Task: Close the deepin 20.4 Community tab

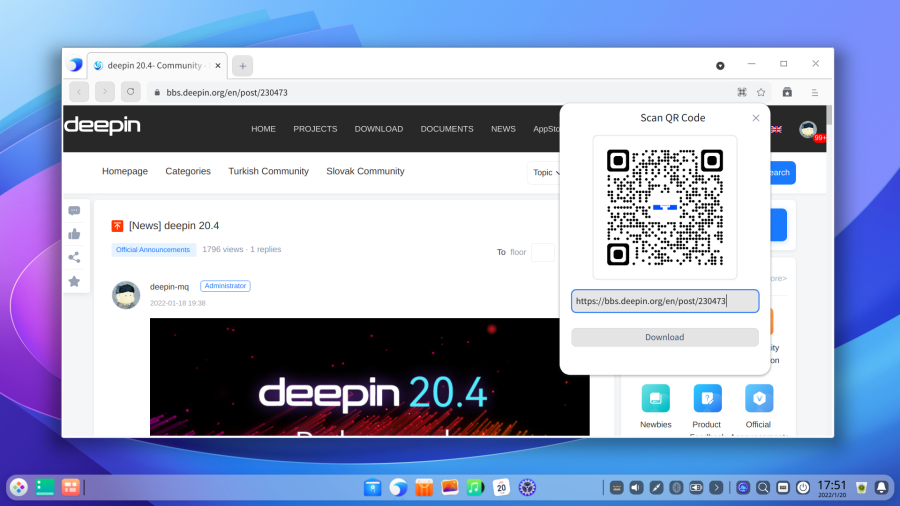Action: [218, 65]
